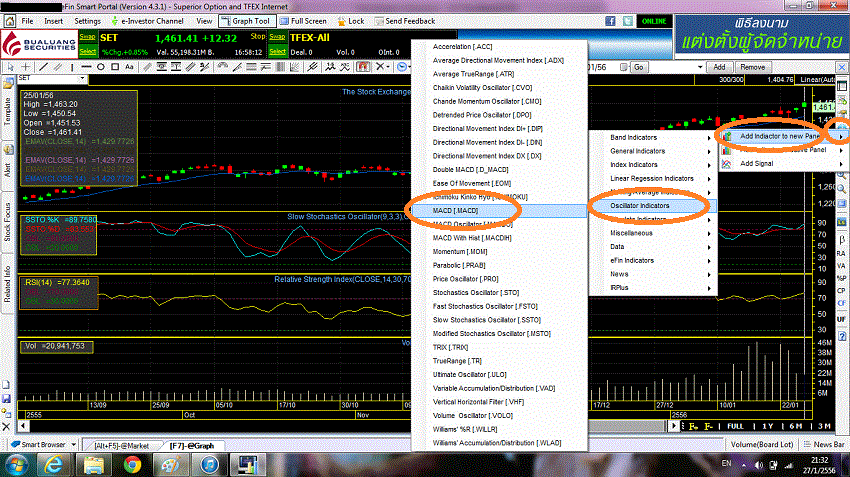Set chart range to 1 Y

click(x=767, y=426)
